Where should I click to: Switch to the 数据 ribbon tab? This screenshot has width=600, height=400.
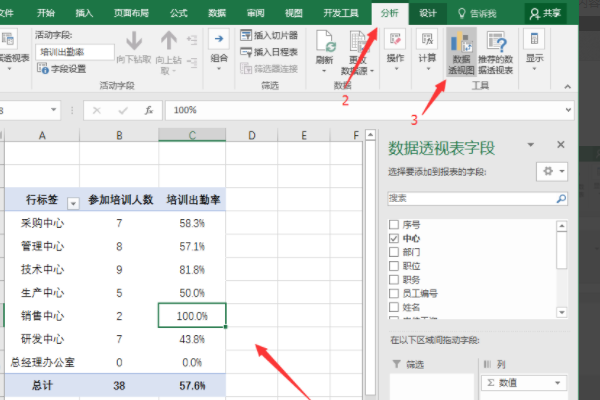[217, 14]
